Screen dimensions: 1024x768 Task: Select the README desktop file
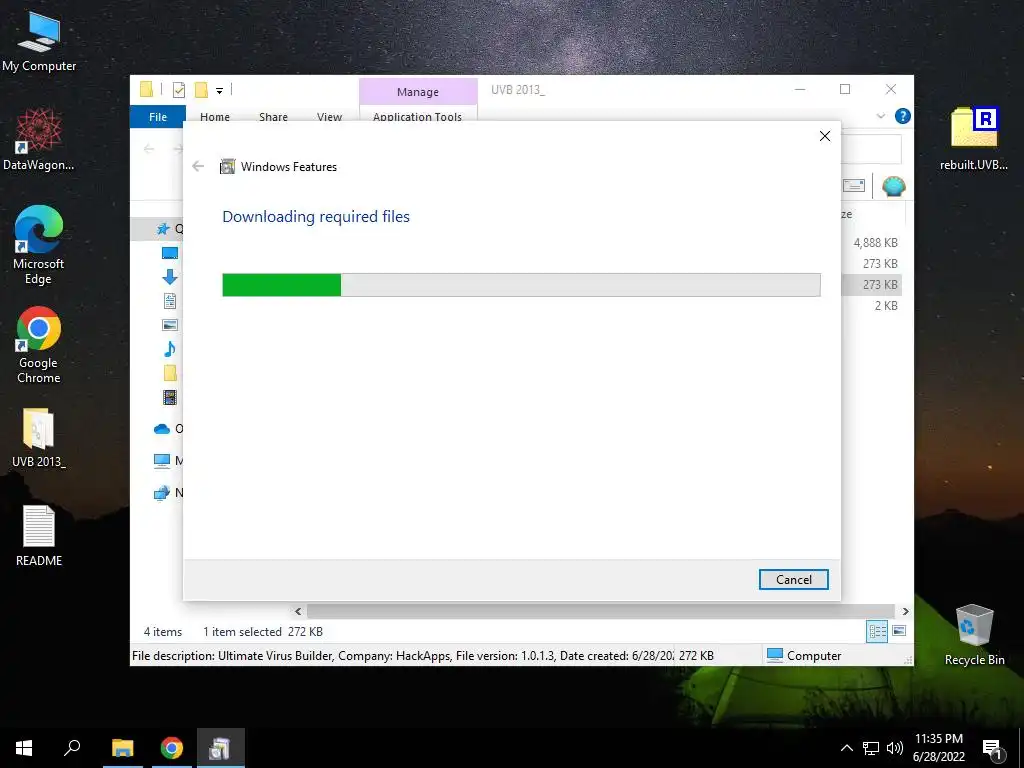39,536
